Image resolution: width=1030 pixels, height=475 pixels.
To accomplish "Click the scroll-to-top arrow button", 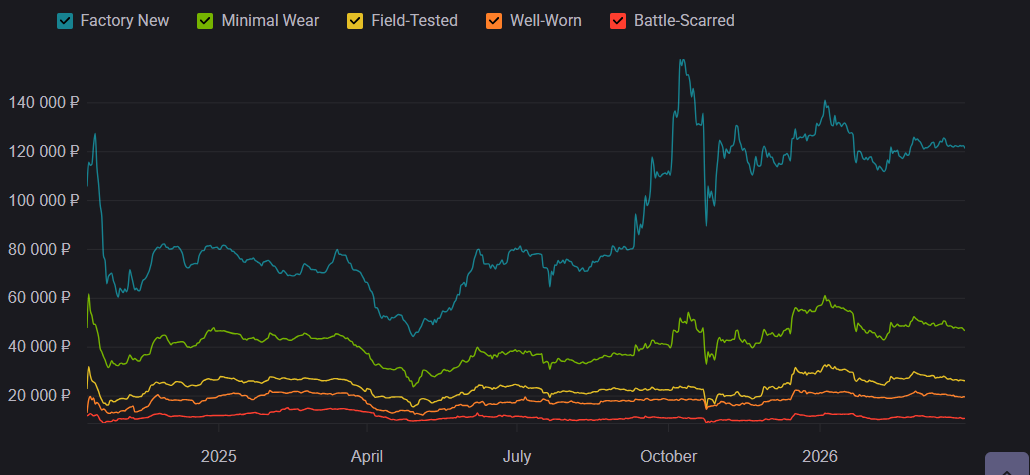I will pyautogui.click(x=1006, y=465).
